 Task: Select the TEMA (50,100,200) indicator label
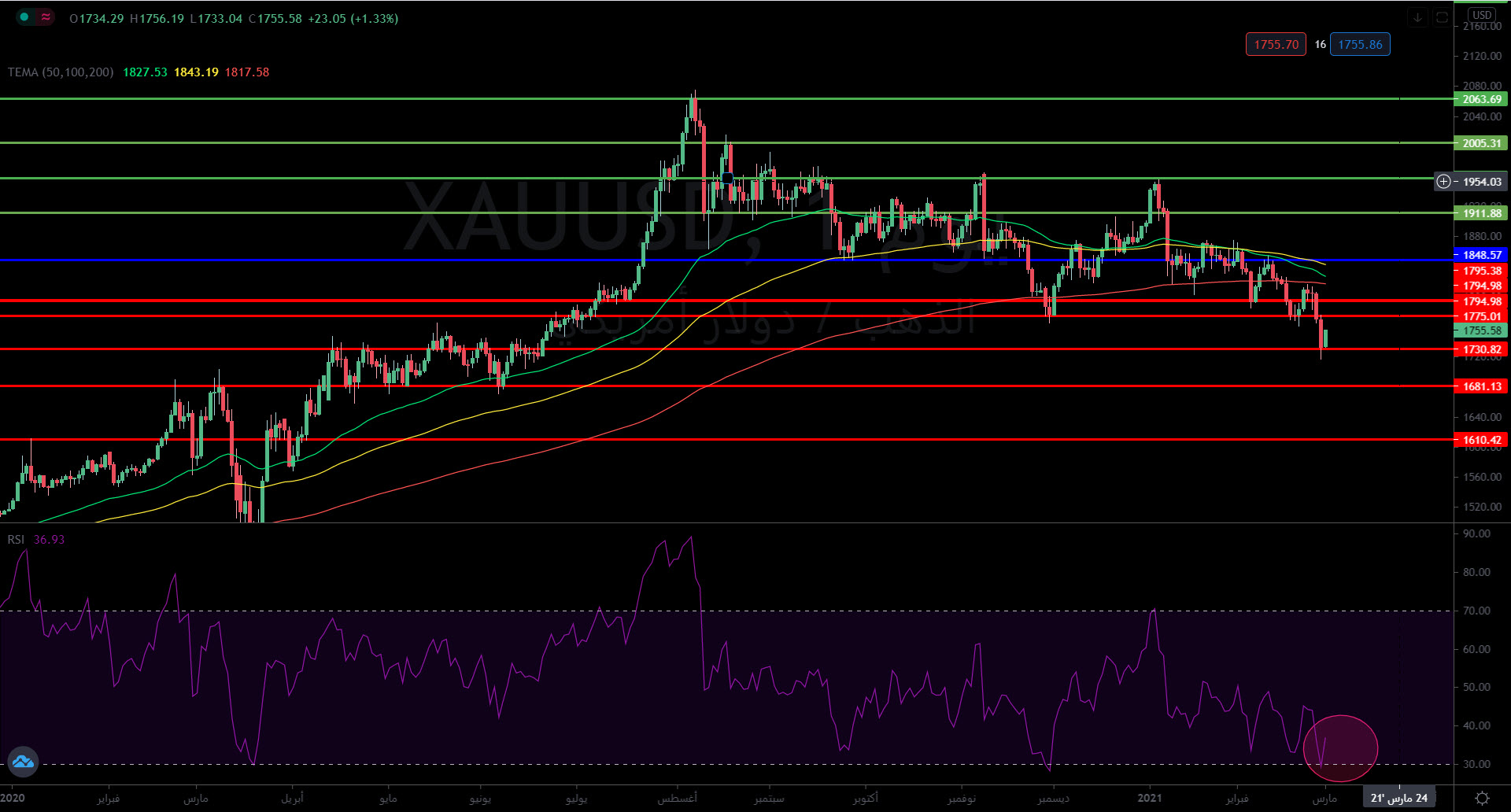tap(61, 72)
